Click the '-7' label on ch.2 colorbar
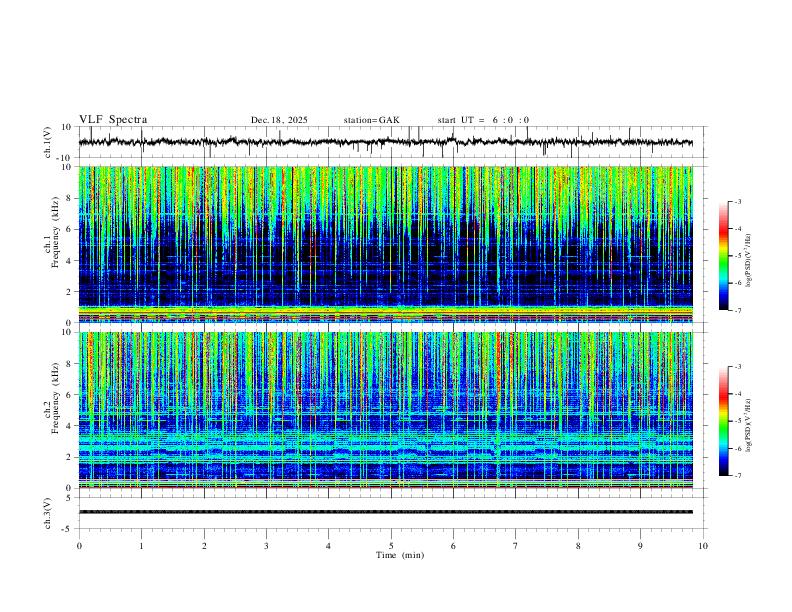Image resolution: width=792 pixels, height=612 pixels. 737,476
